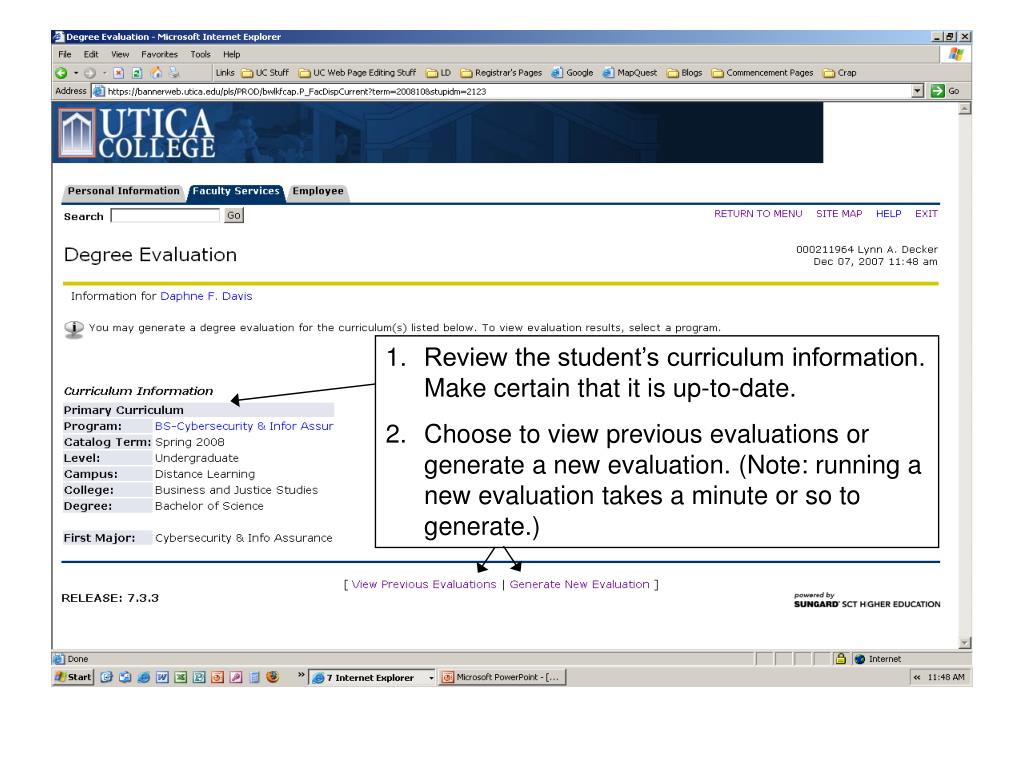
Task: Open the Help menu
Action: (232, 55)
